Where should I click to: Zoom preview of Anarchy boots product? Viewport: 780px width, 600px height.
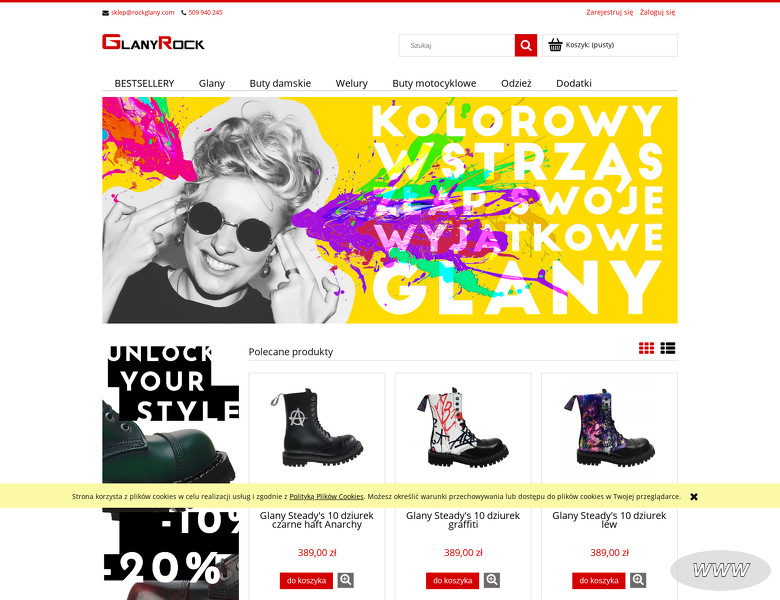[346, 580]
